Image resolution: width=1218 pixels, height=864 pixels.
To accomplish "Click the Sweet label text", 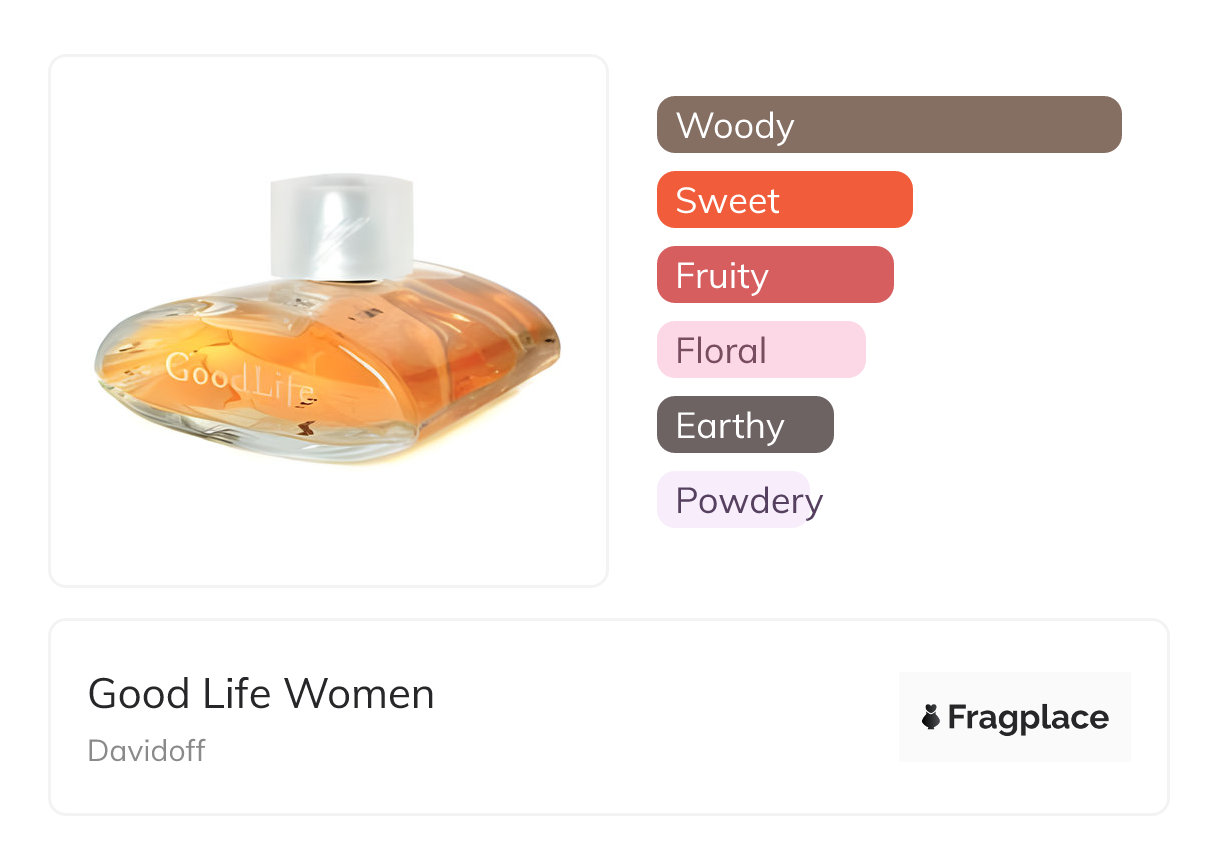I will (x=727, y=201).
